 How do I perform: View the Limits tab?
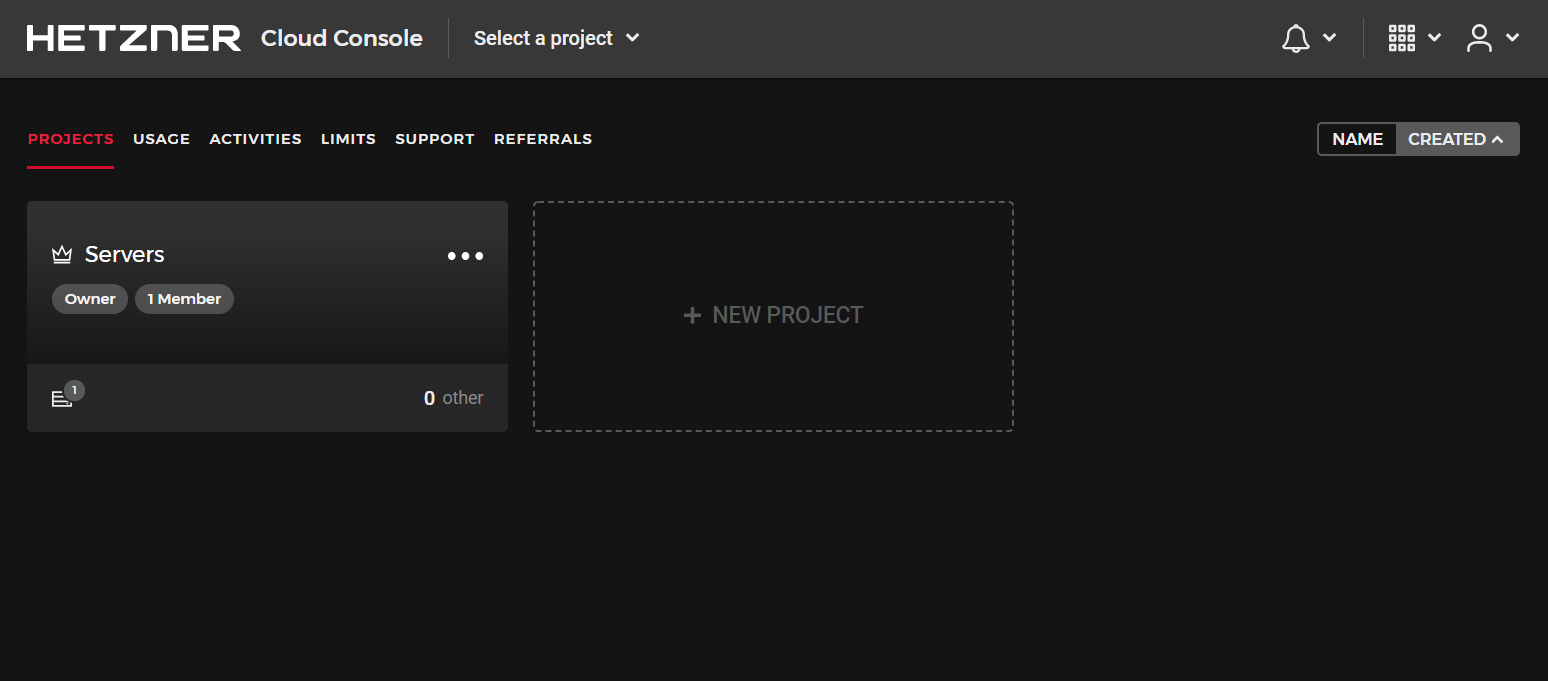(348, 139)
